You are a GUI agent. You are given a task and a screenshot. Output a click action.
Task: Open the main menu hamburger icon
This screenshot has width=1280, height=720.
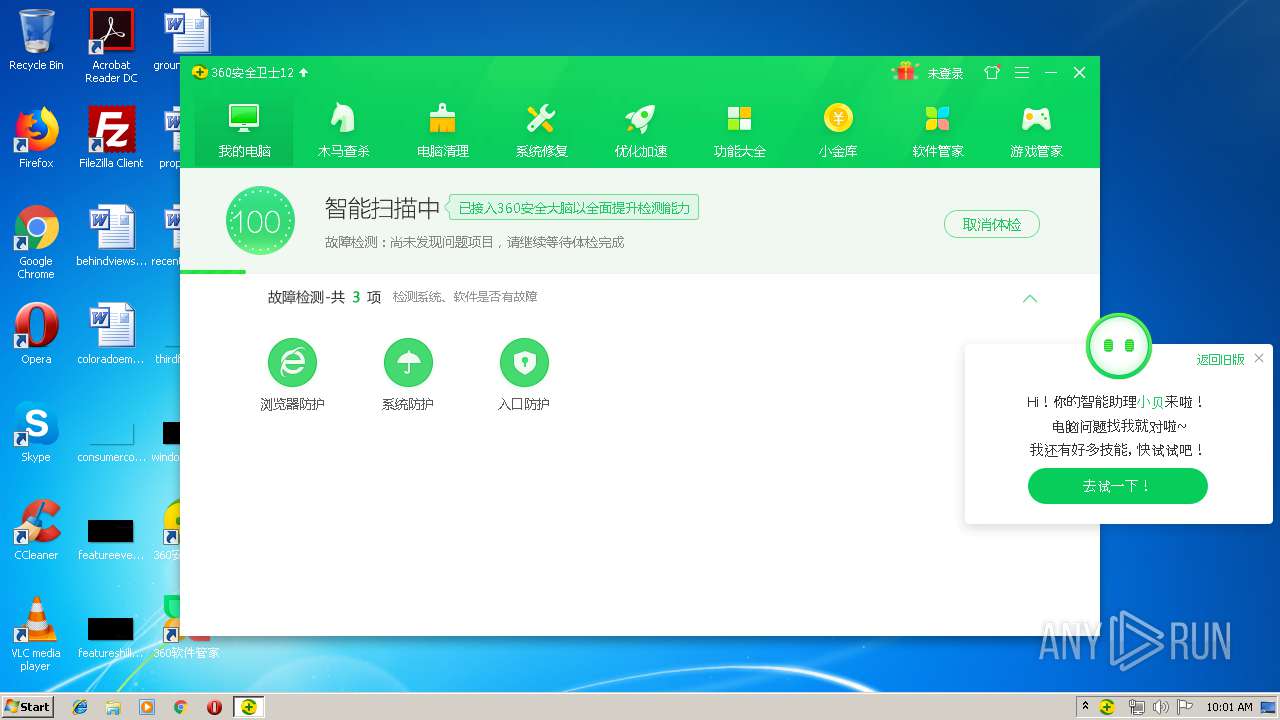1021,72
